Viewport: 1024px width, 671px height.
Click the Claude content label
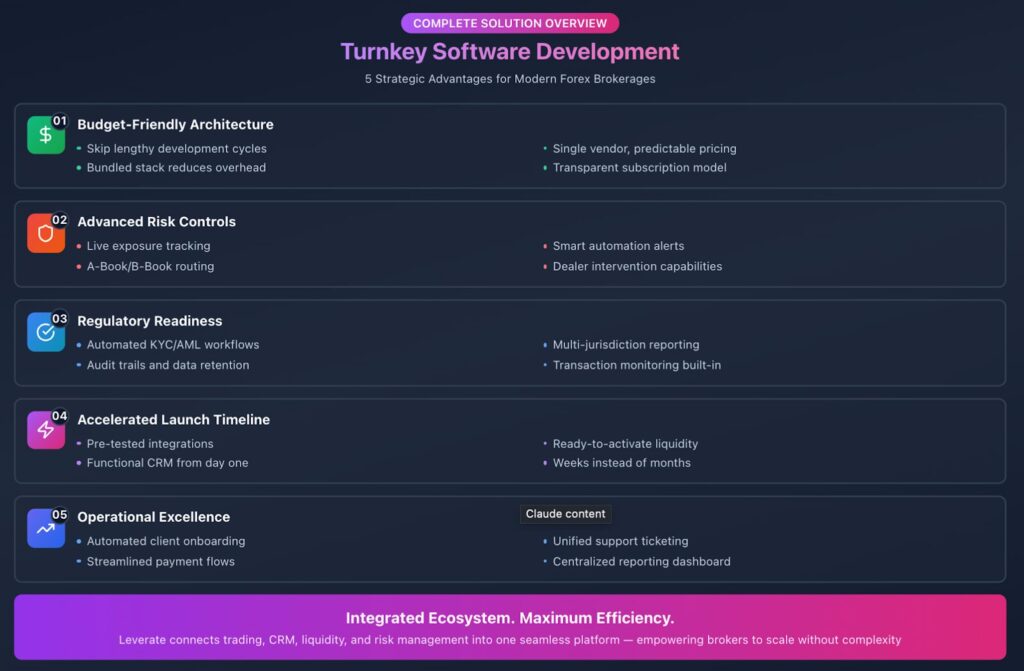[x=565, y=513]
